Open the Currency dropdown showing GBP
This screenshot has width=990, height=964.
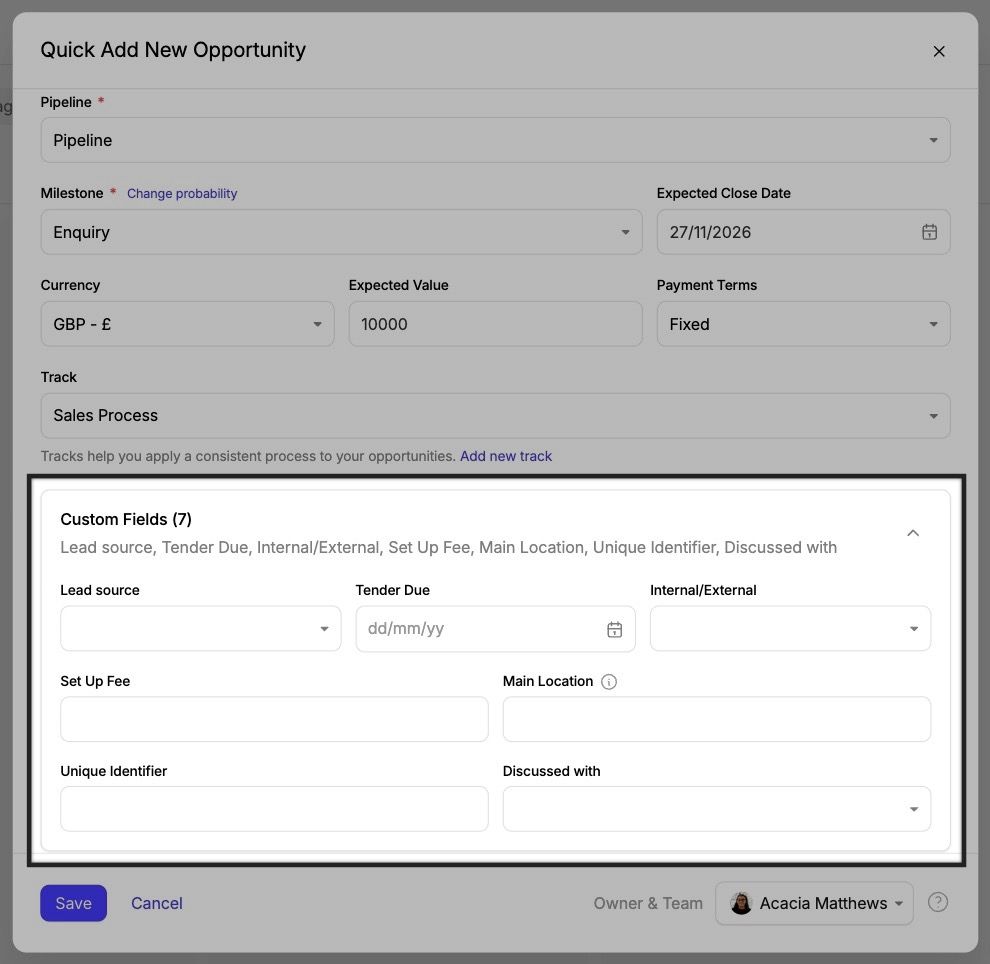coord(188,324)
